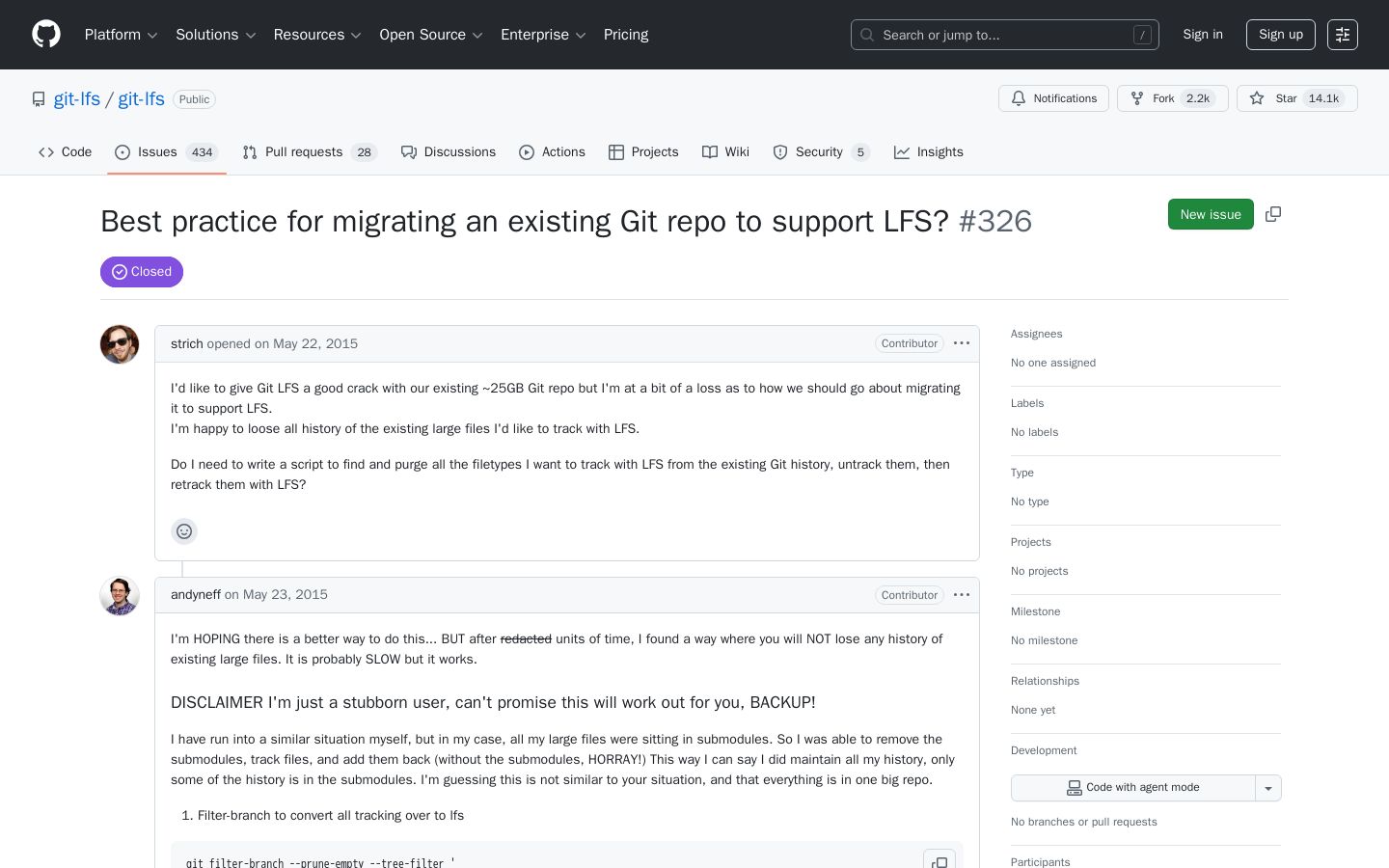Expand the agent mode dropdown arrow

pyautogui.click(x=1268, y=788)
